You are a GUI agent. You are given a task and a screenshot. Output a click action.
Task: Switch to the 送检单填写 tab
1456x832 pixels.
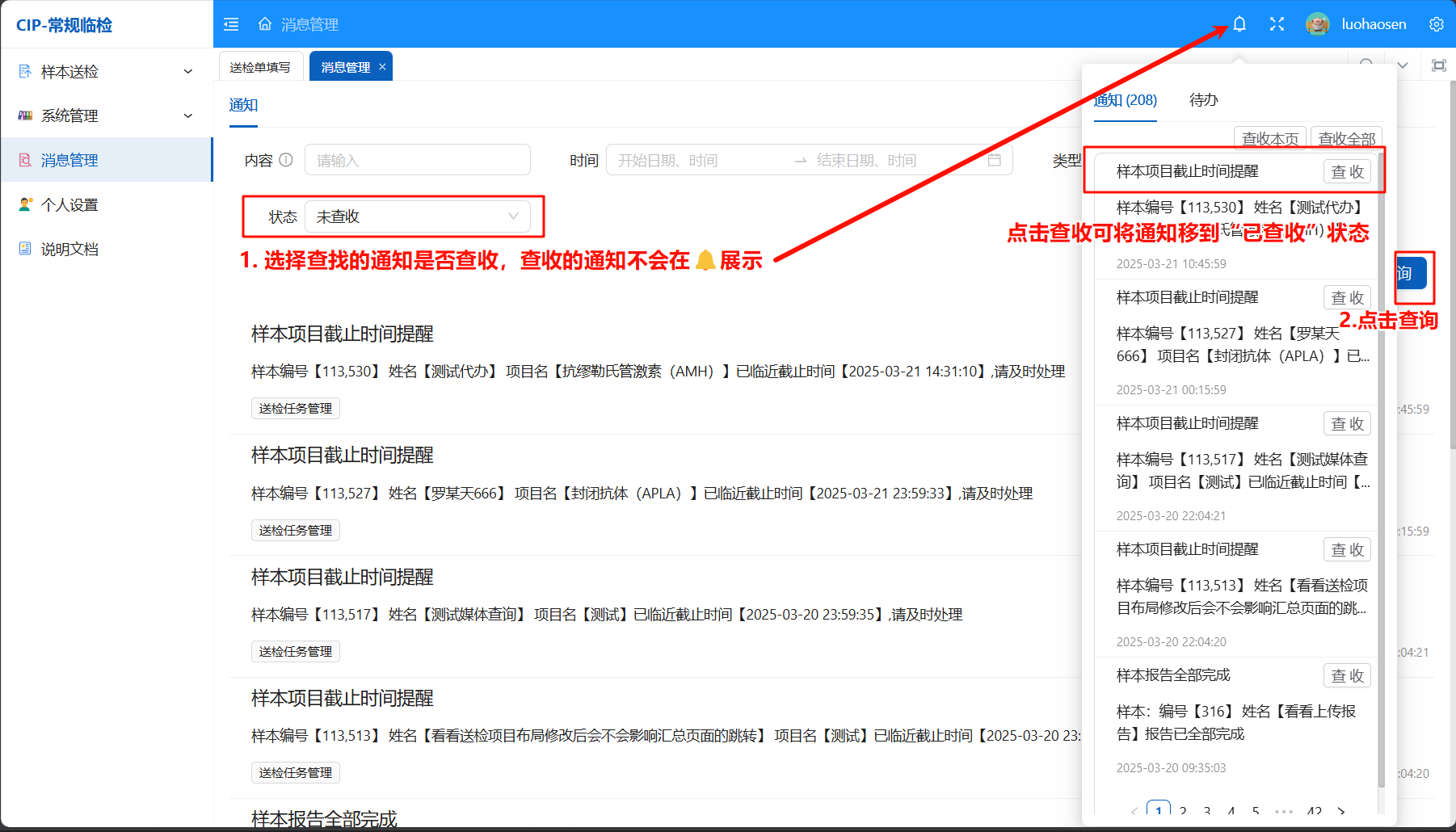point(260,67)
